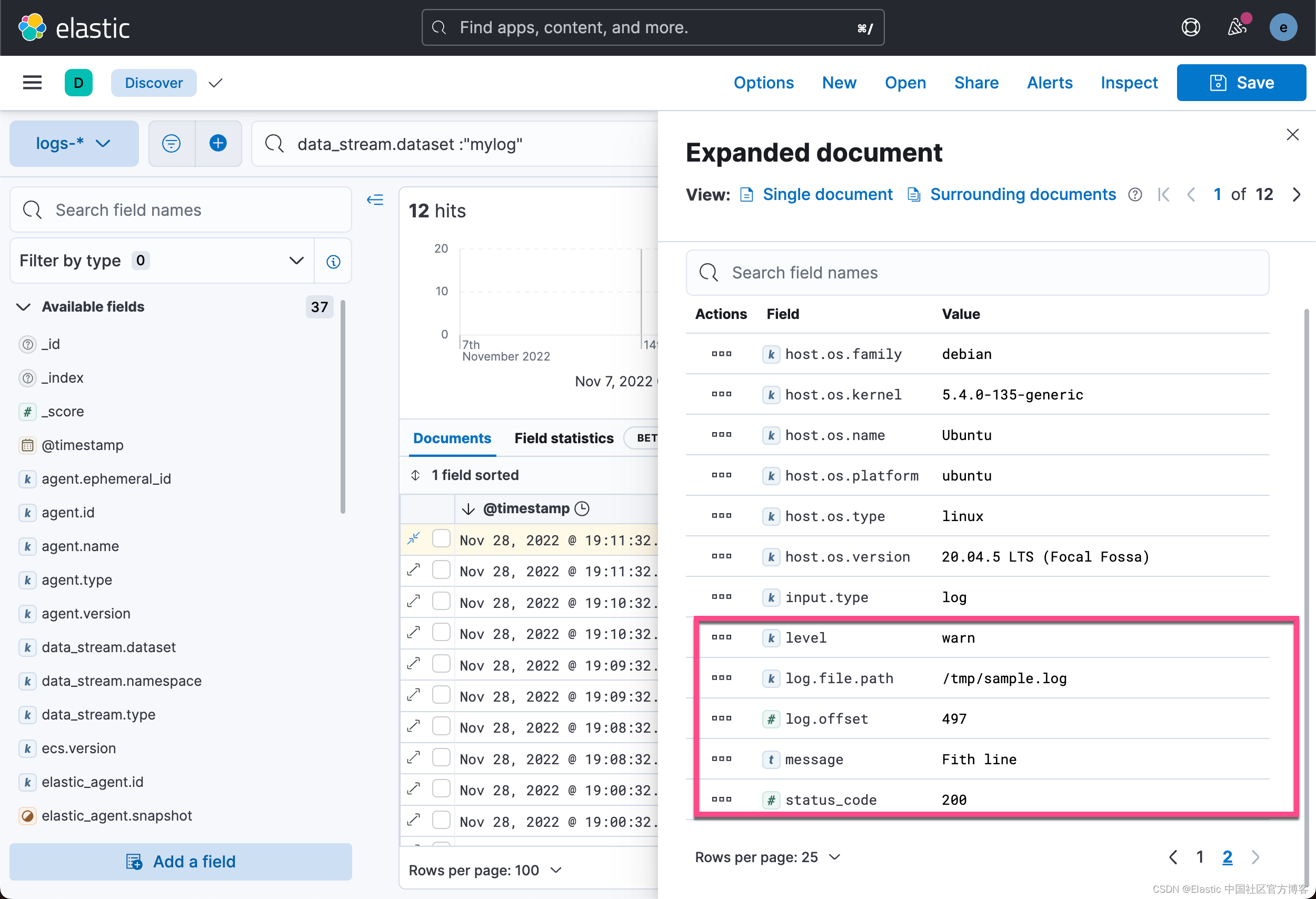The width and height of the screenshot is (1316, 899).
Task: Select checkbox for first 19:08:32 document
Action: (441, 726)
